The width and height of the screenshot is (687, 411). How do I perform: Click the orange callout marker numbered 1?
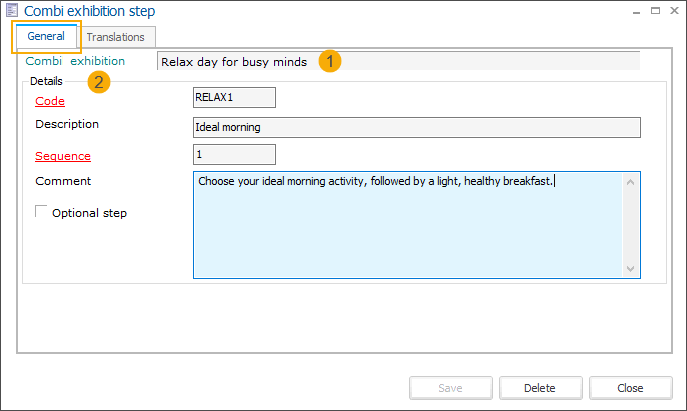[330, 61]
